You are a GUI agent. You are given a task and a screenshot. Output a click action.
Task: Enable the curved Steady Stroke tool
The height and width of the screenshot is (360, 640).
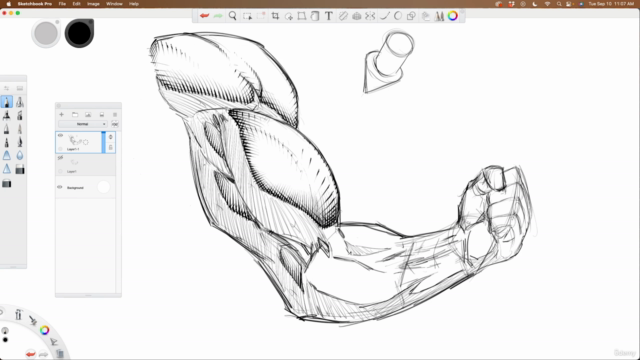(384, 16)
